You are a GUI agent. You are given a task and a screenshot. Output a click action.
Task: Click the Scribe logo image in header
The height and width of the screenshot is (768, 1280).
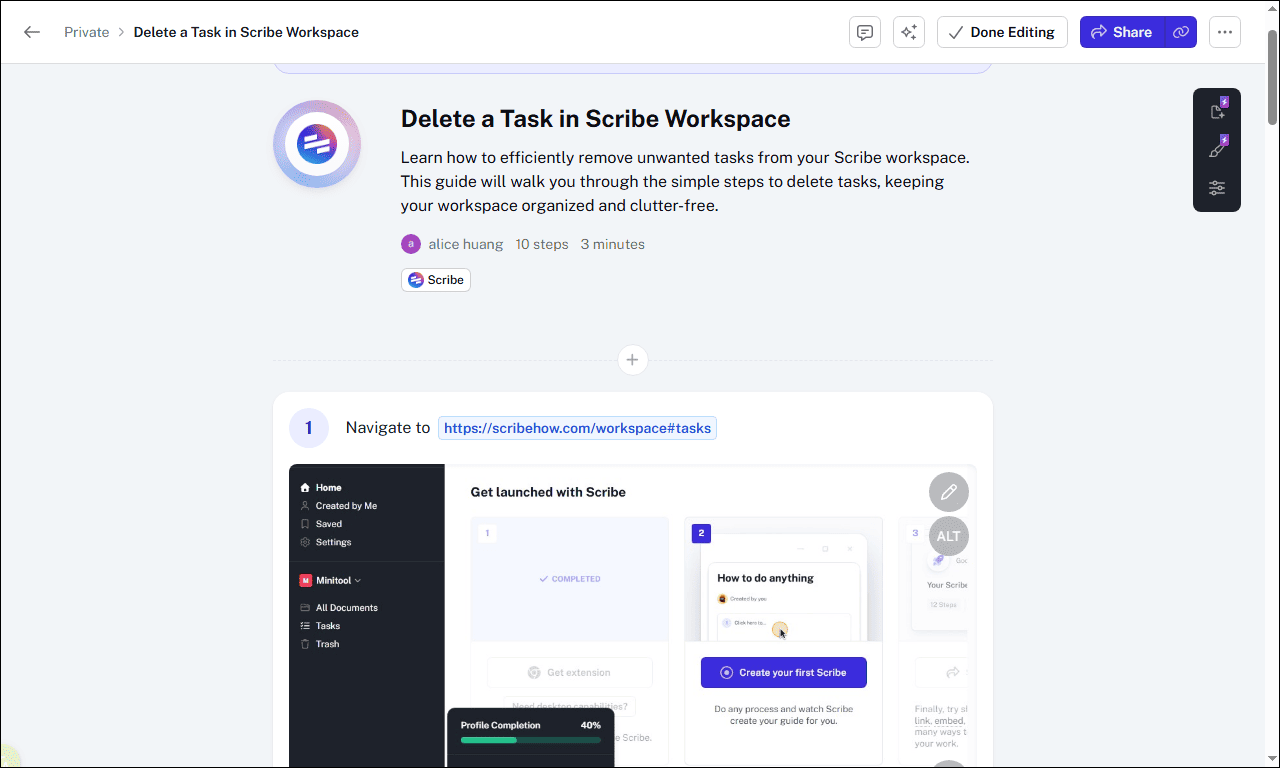[x=317, y=144]
